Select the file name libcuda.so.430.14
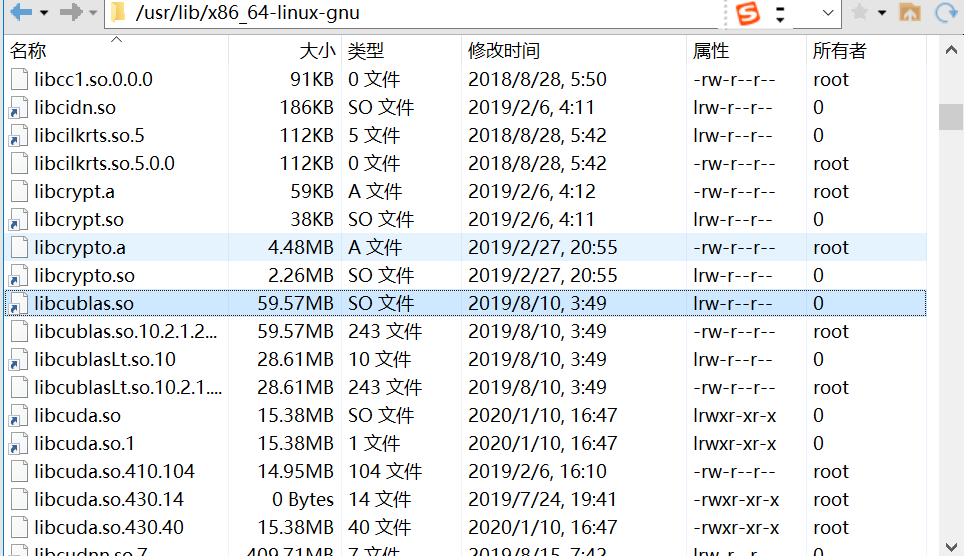 click(109, 499)
